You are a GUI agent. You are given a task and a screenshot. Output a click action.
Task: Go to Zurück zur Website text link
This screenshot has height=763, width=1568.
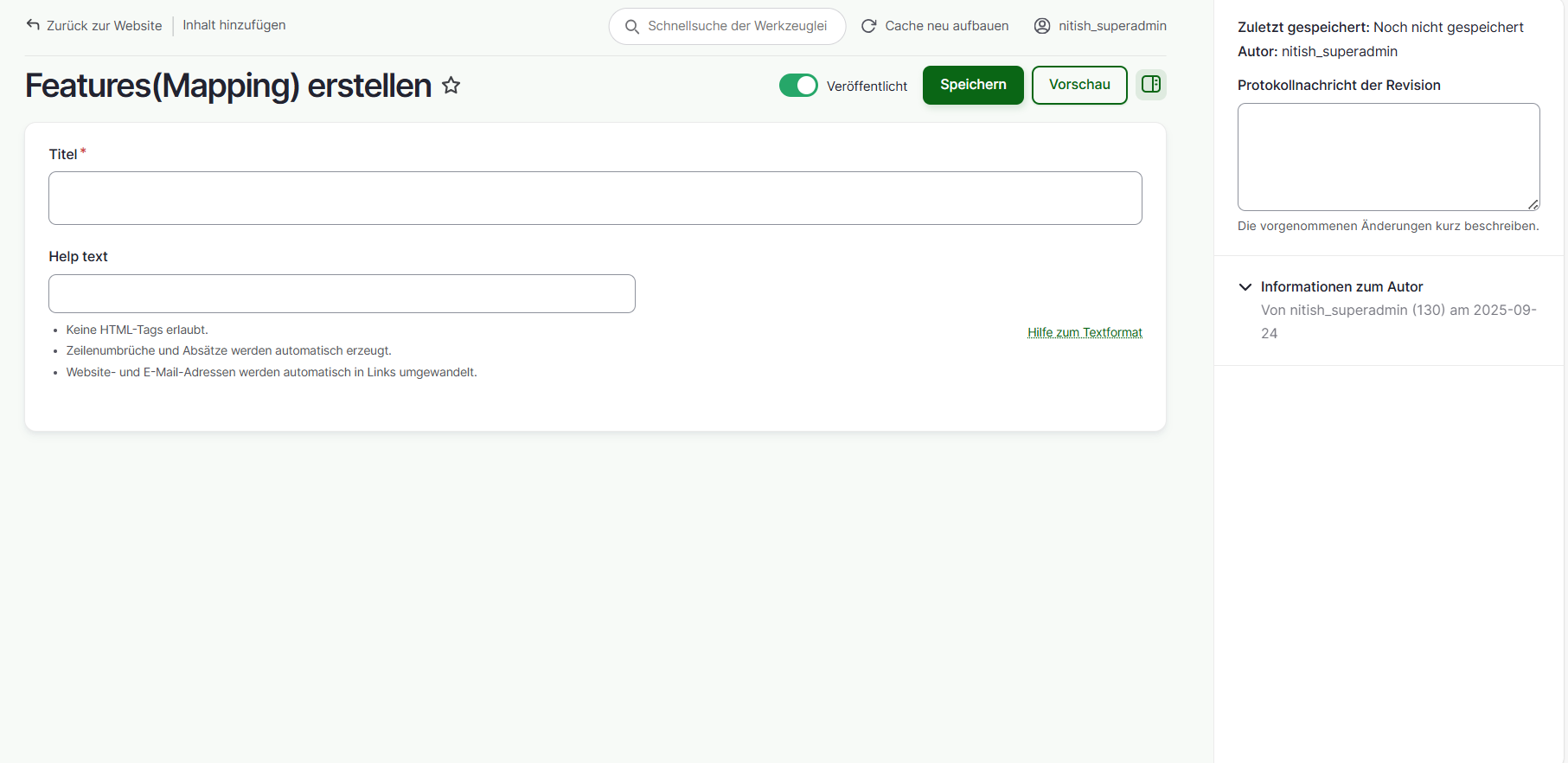(x=104, y=26)
